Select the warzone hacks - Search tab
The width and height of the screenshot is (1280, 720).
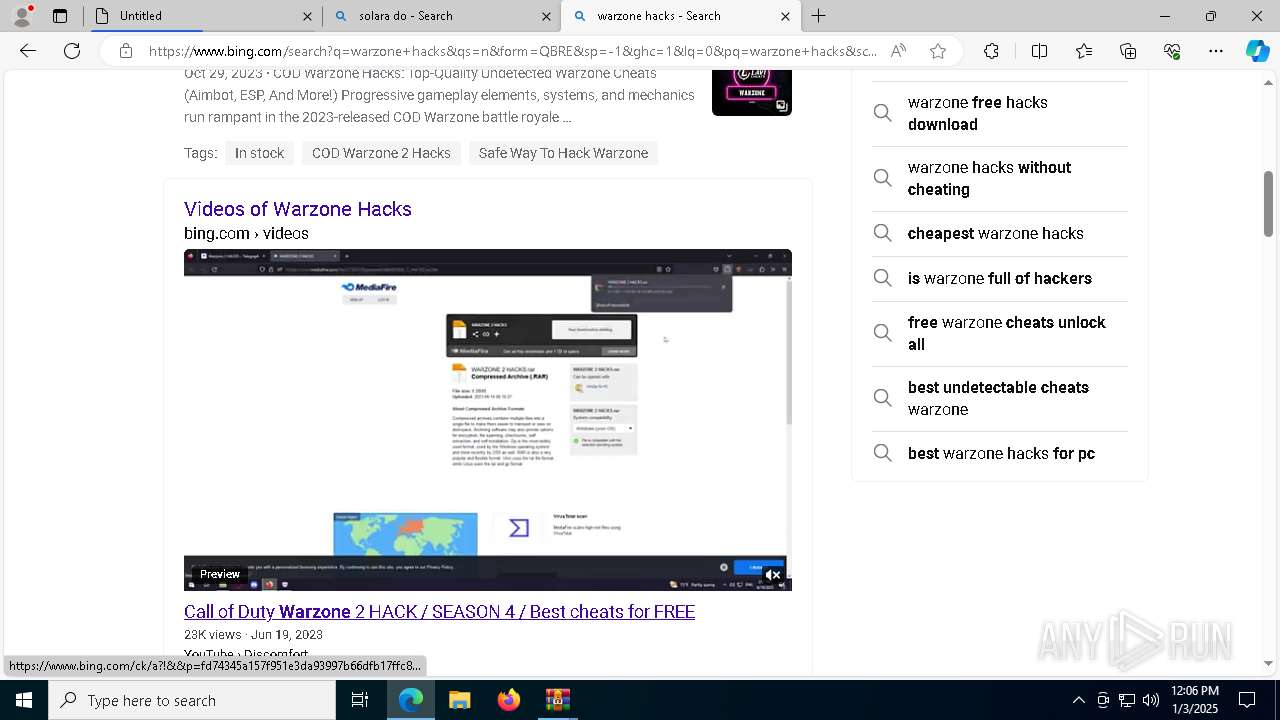[x=681, y=16]
